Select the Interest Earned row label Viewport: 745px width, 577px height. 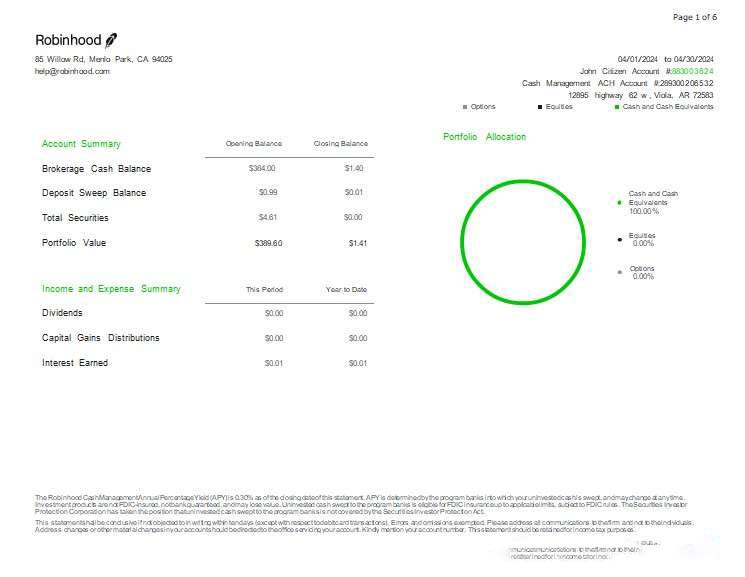pos(75,363)
